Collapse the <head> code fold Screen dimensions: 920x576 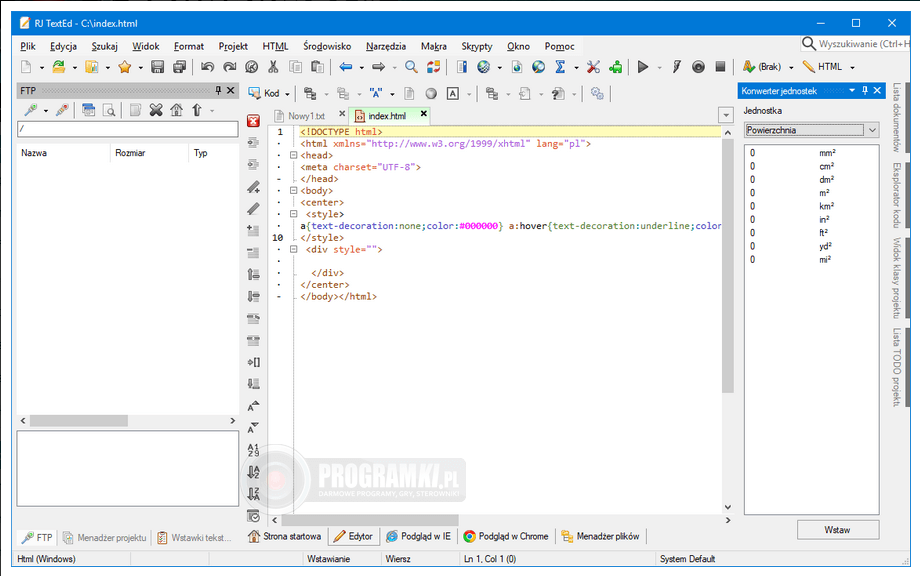click(293, 155)
